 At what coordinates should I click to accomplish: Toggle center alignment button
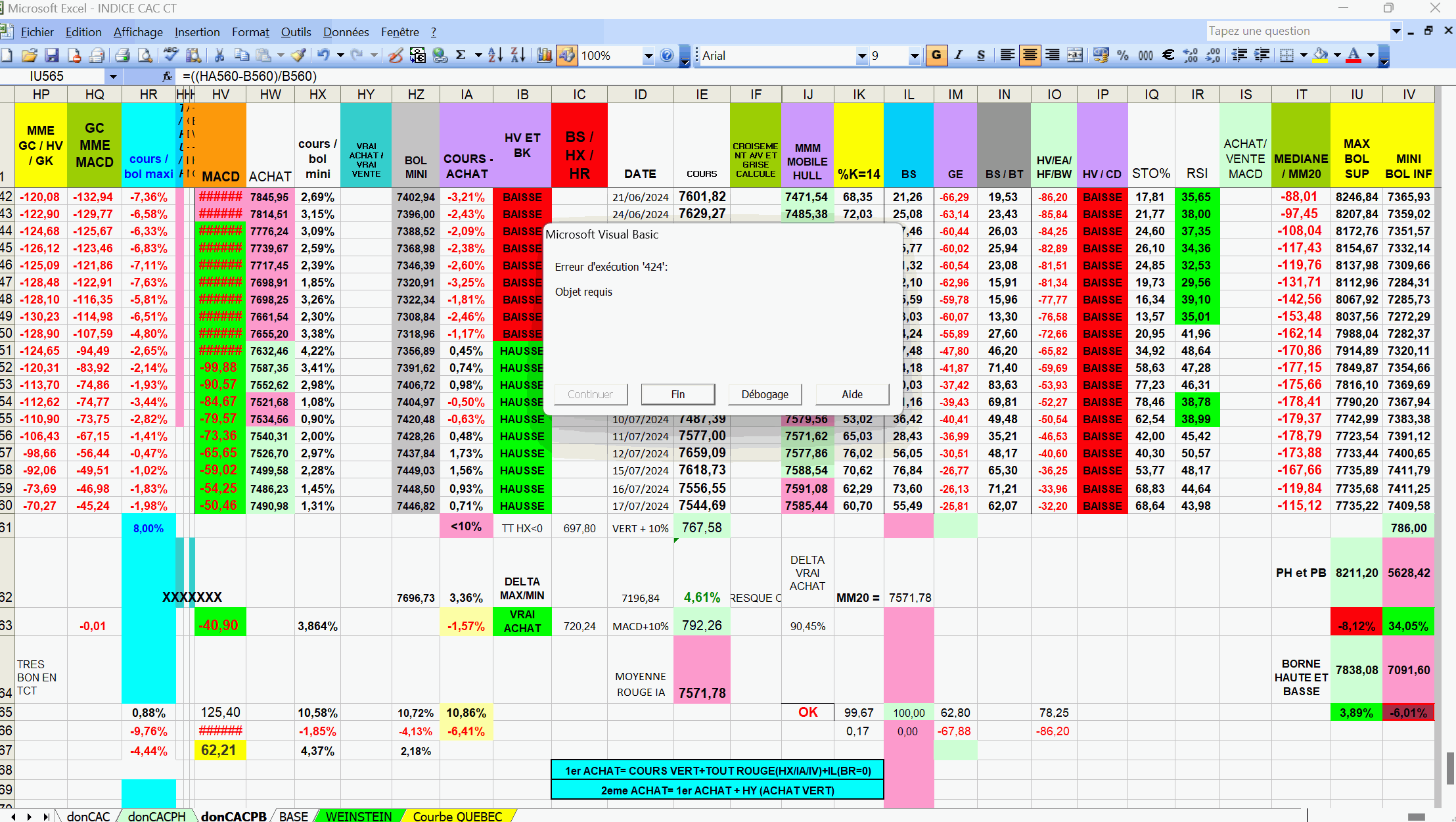pos(1030,56)
